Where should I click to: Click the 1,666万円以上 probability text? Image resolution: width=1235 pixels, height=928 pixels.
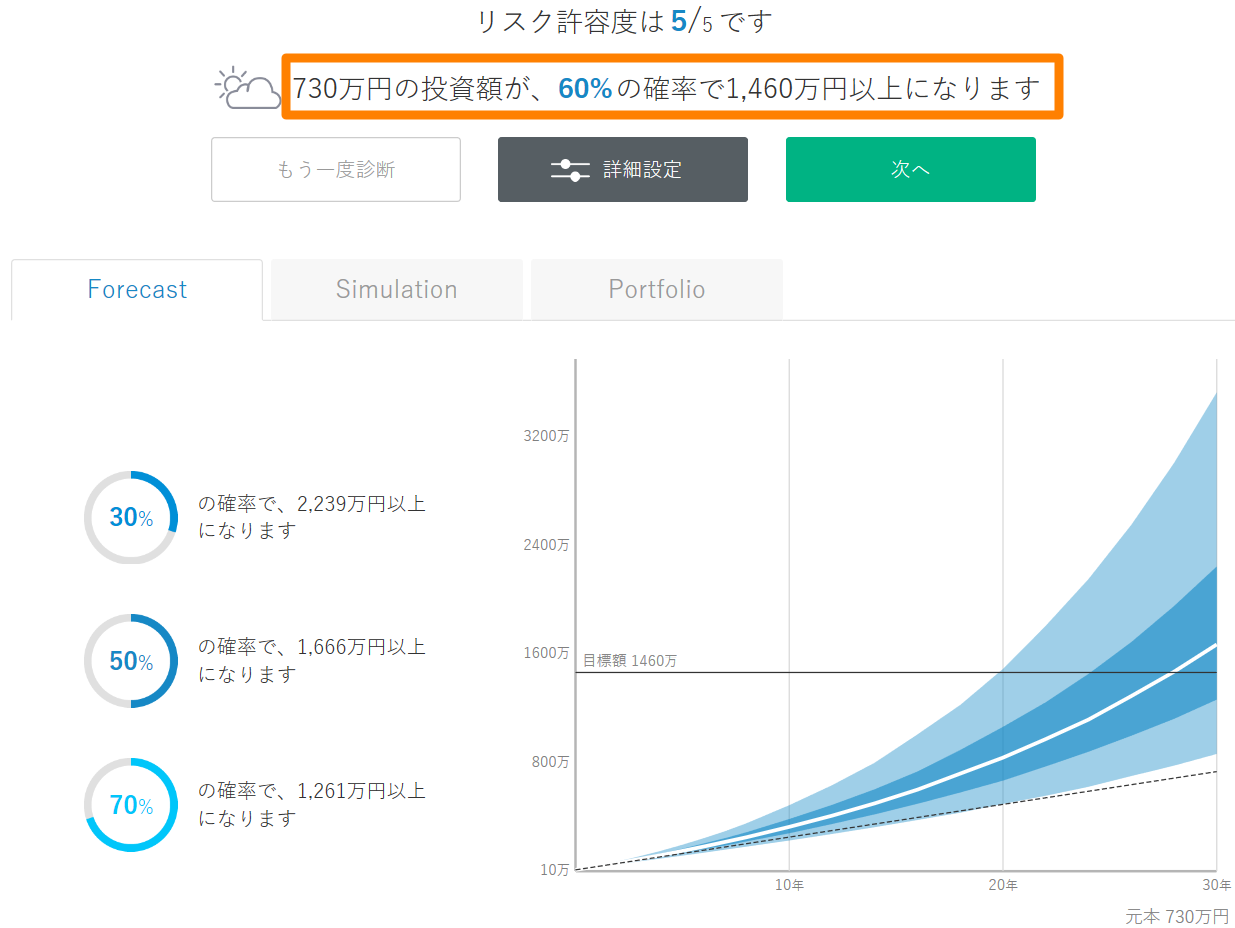pyautogui.click(x=312, y=661)
